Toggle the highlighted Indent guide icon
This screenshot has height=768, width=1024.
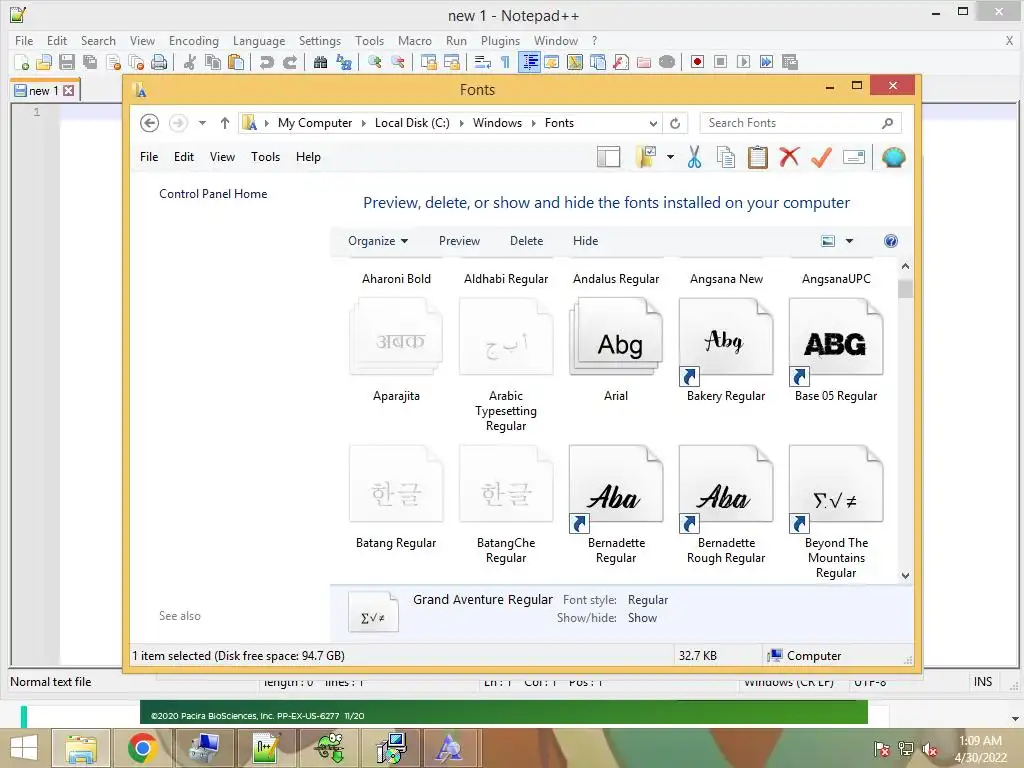(x=530, y=62)
